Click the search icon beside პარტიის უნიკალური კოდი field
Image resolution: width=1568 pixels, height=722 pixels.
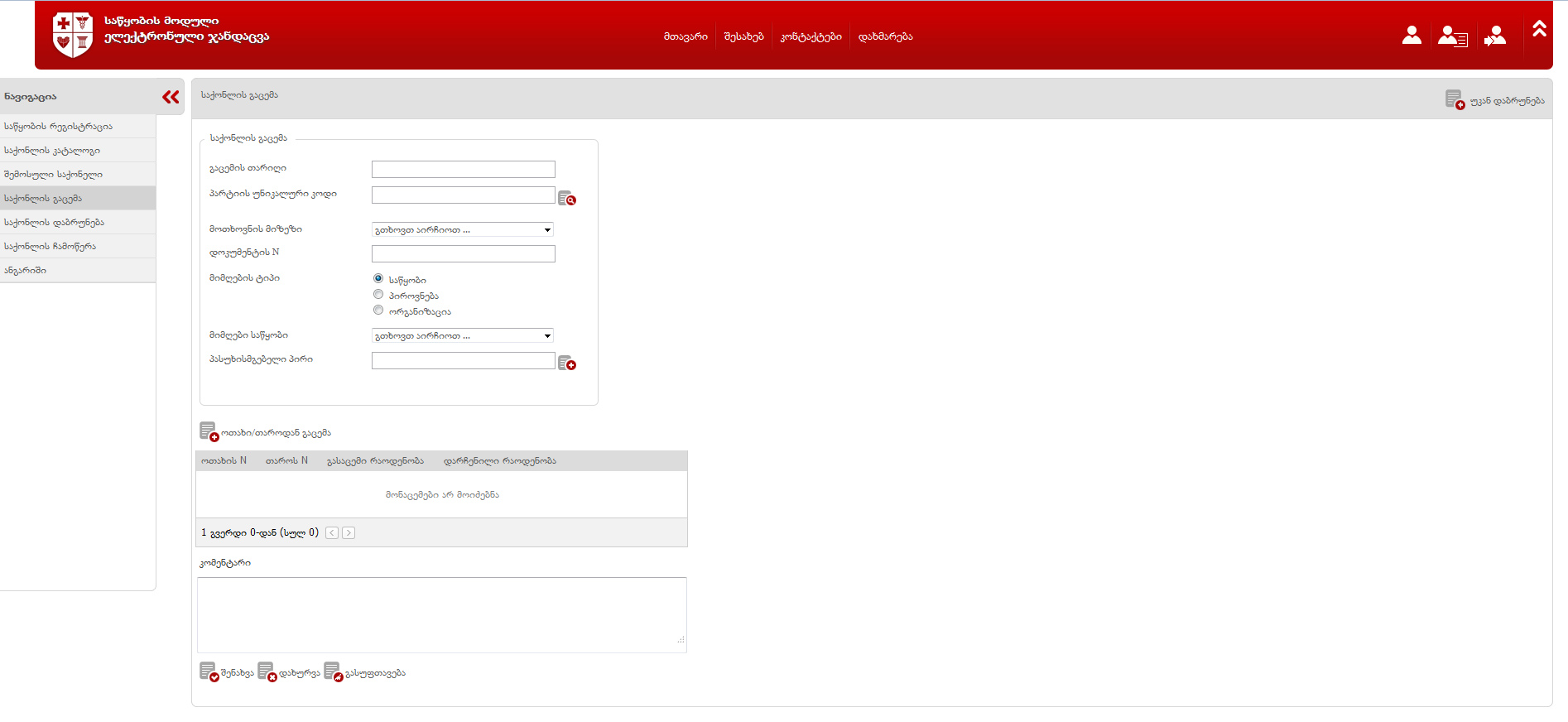coord(566,199)
